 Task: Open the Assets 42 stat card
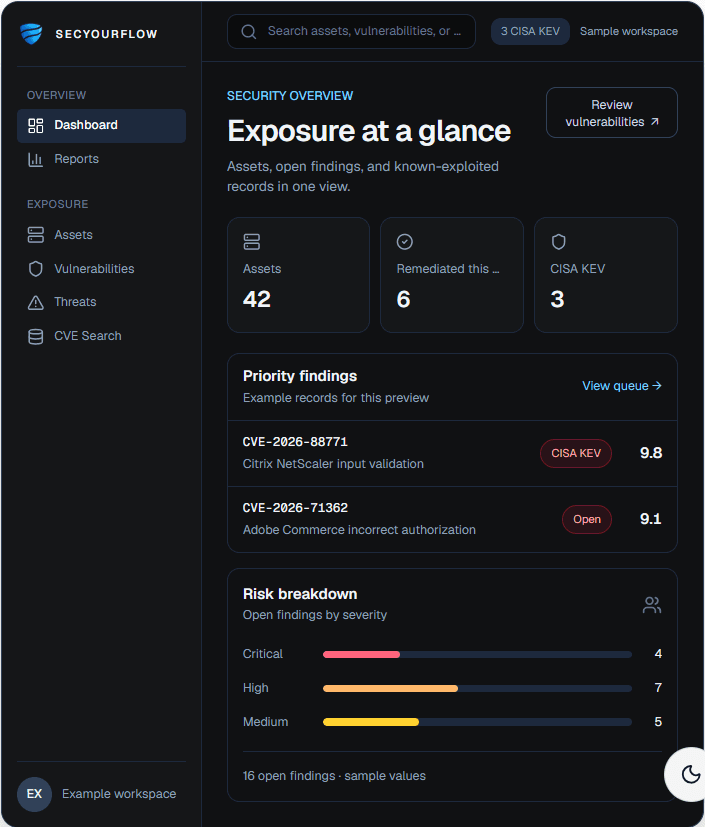[298, 275]
